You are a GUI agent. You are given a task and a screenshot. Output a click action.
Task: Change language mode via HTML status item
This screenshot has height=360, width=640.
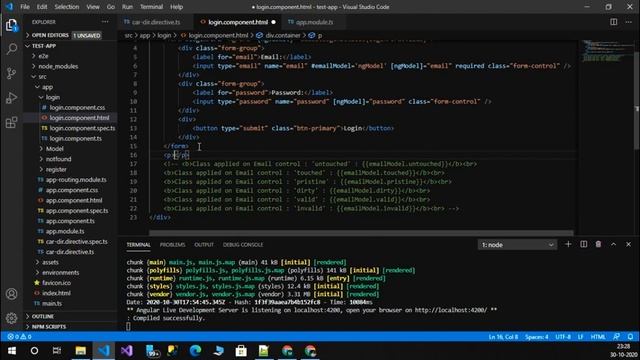(598, 337)
